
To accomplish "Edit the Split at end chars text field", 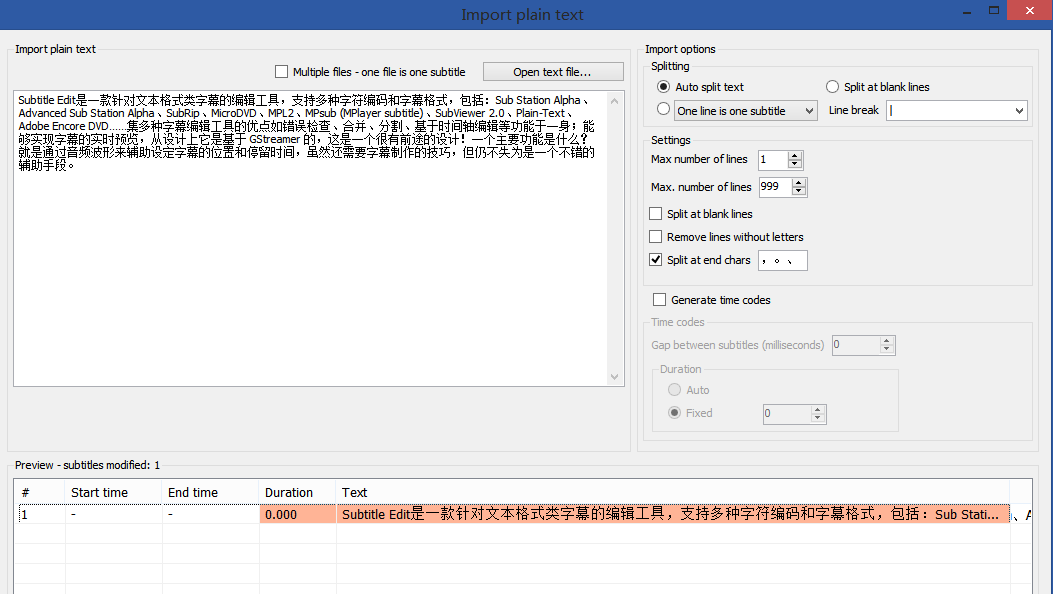I will (x=782, y=260).
